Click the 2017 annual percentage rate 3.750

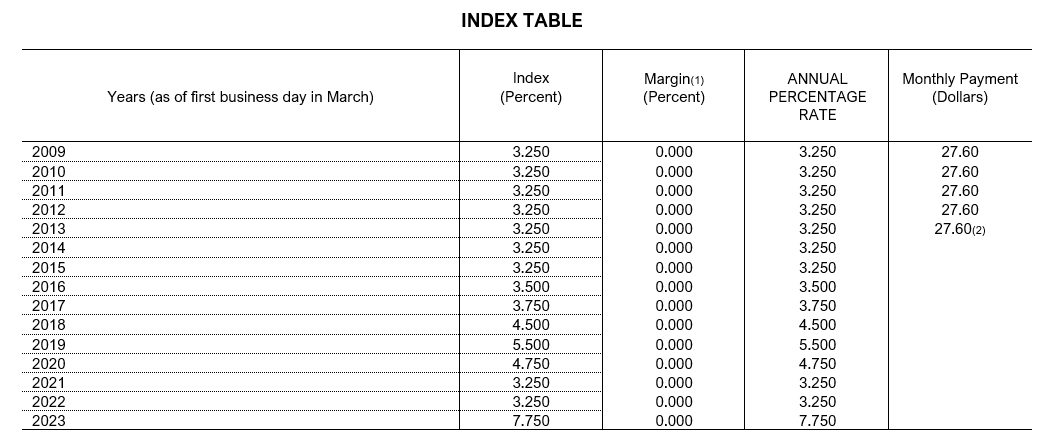click(817, 306)
